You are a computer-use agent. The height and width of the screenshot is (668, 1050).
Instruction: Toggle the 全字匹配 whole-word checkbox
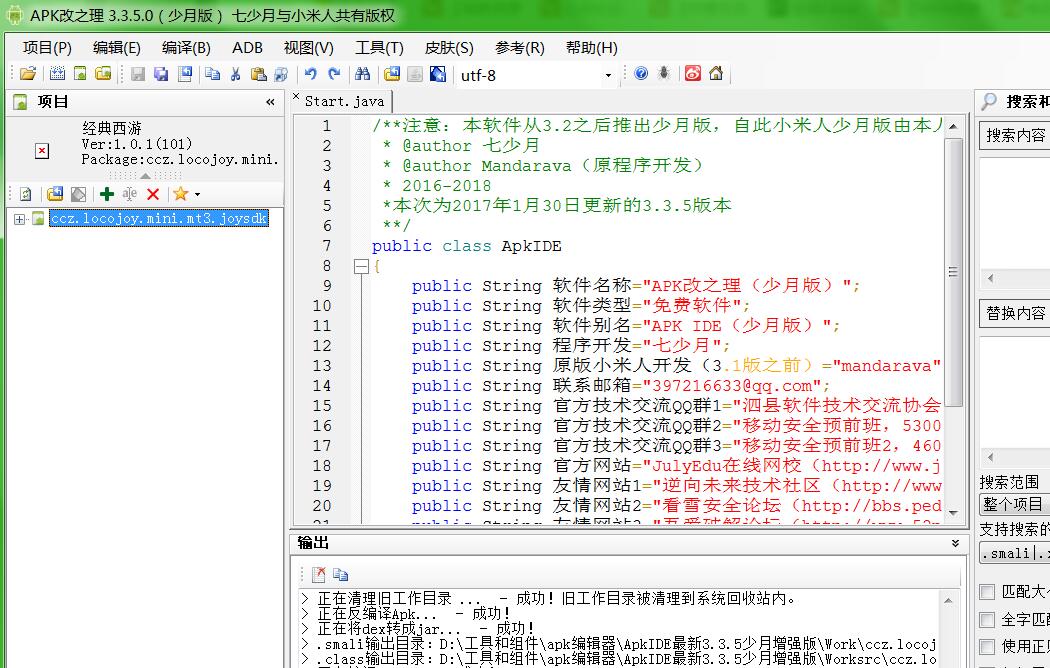pyautogui.click(x=987, y=620)
